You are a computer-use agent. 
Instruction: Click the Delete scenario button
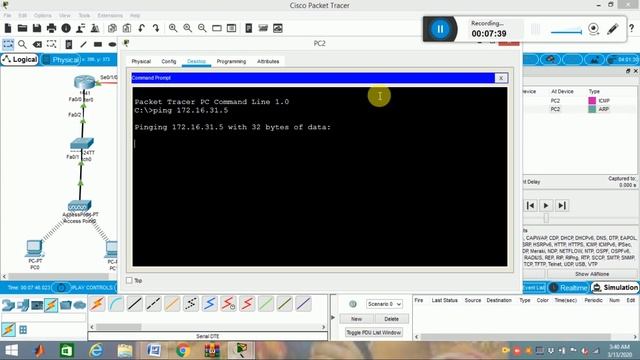(x=391, y=319)
